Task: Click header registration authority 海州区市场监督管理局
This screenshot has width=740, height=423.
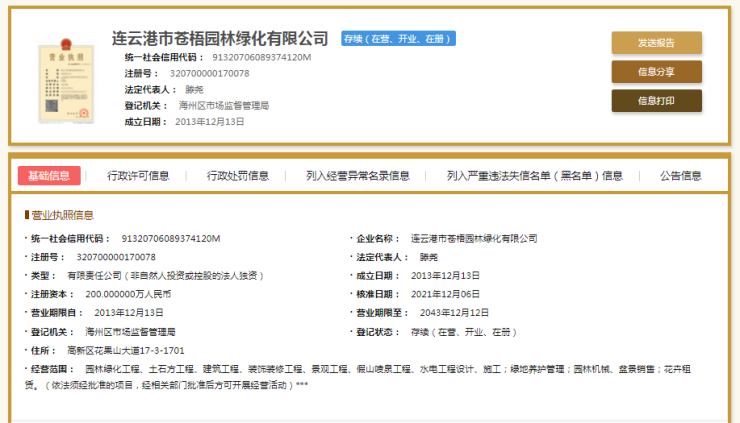Action: coord(224,105)
